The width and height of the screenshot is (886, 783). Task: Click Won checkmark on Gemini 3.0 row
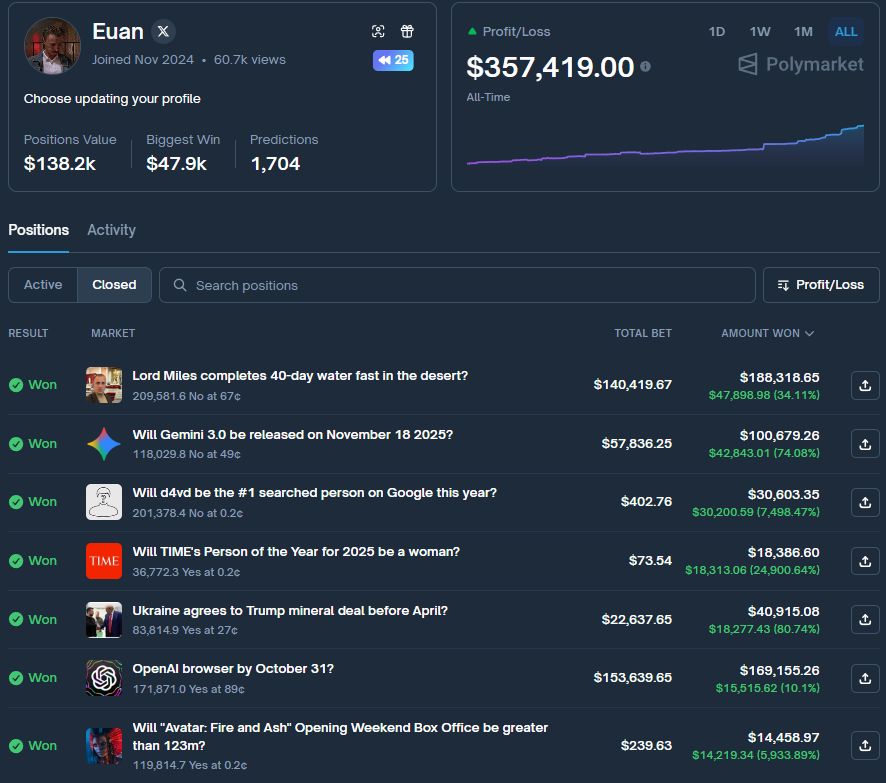[x=16, y=444]
